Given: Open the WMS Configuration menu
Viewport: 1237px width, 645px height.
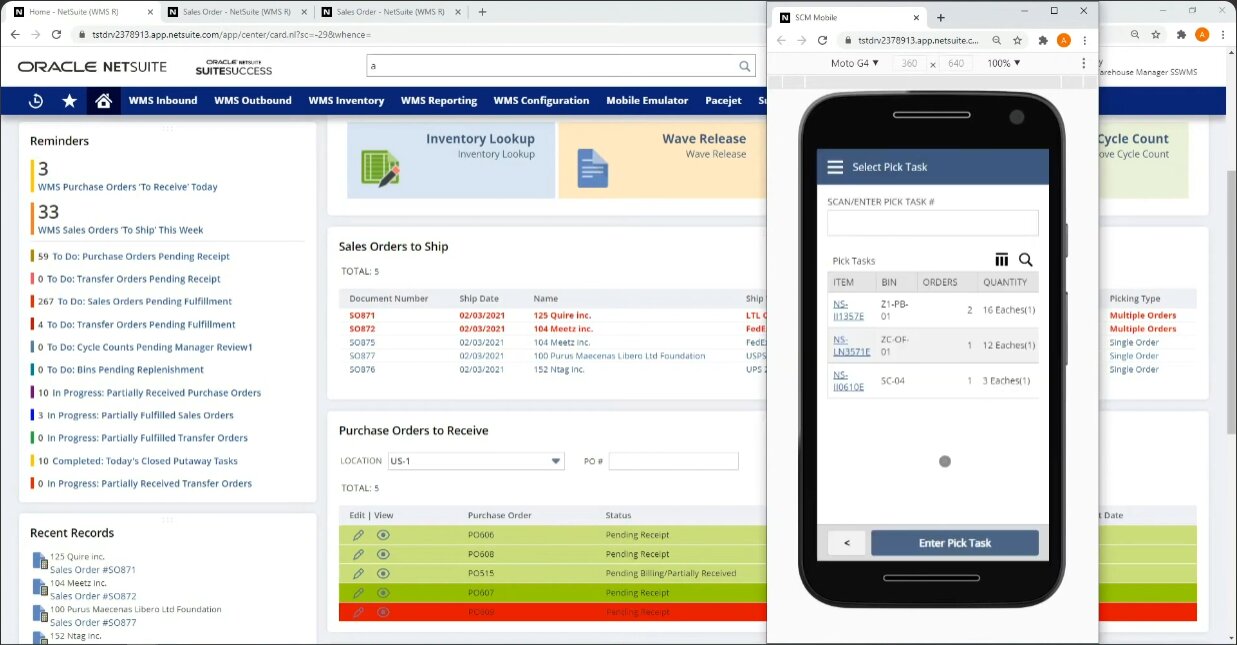Looking at the screenshot, I should 541,101.
